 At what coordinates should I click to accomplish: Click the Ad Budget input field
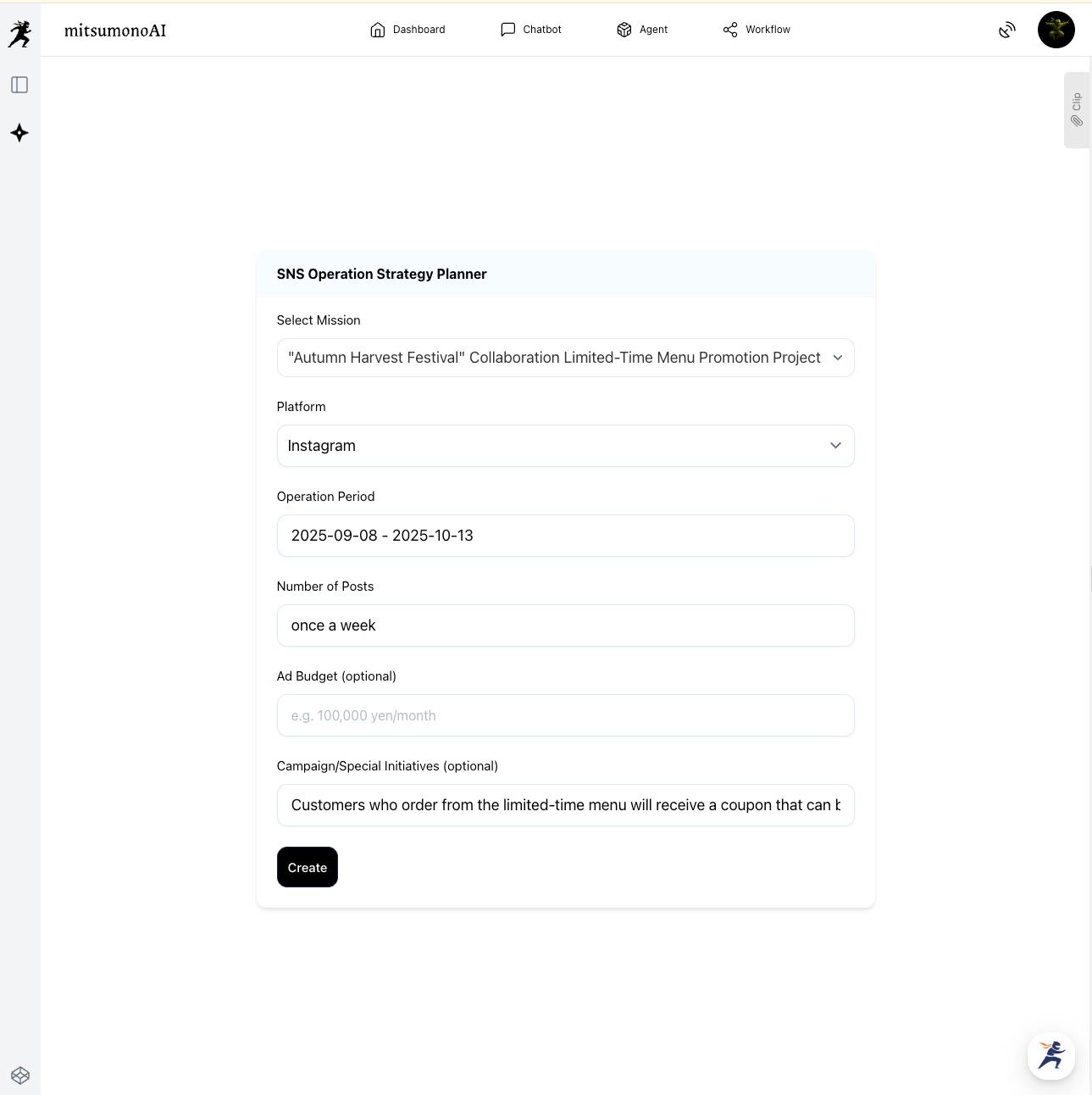[x=565, y=715]
